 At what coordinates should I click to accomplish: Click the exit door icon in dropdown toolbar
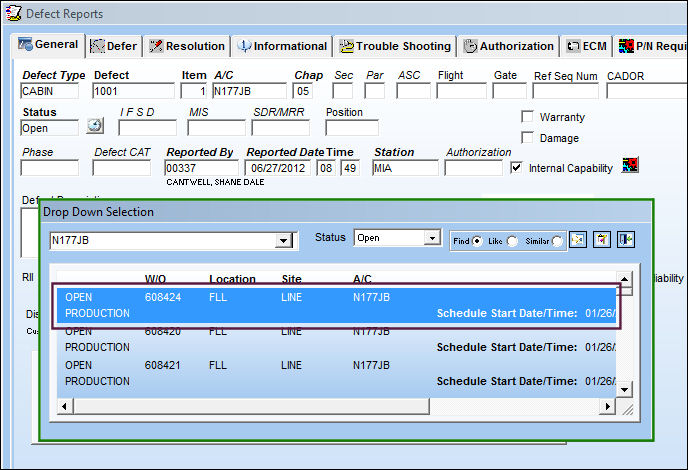click(x=626, y=240)
